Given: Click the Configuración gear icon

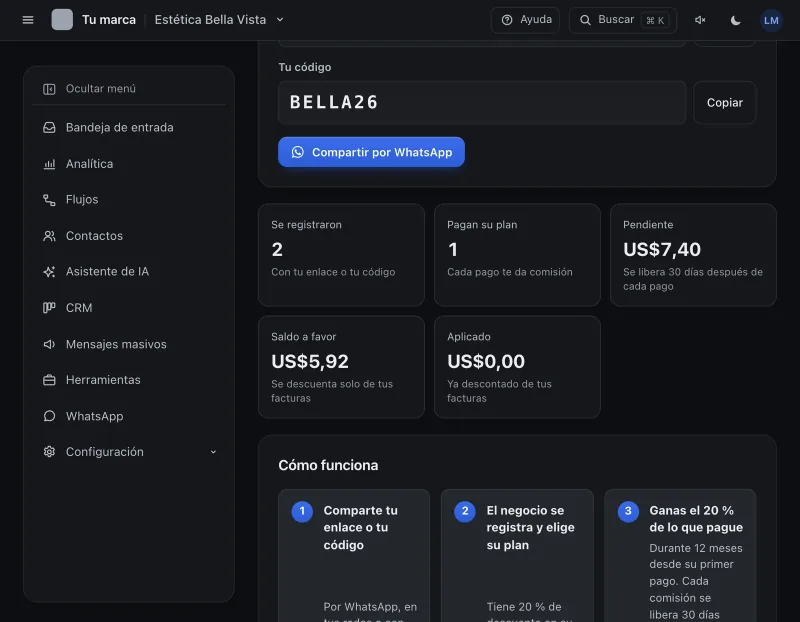Looking at the screenshot, I should [x=49, y=452].
